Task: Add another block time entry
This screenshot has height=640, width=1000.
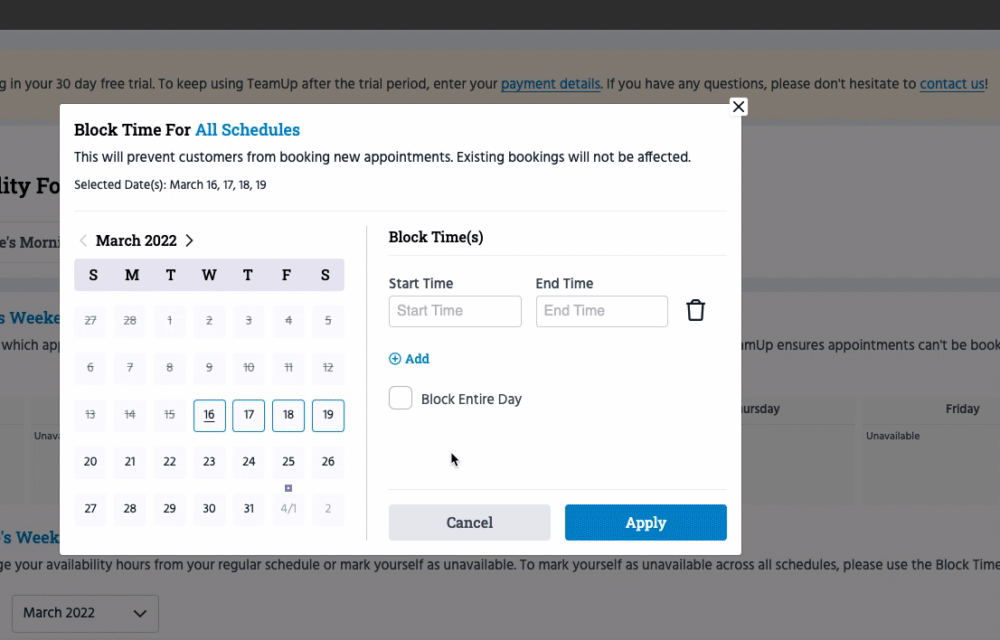Action: pyautogui.click(x=409, y=359)
